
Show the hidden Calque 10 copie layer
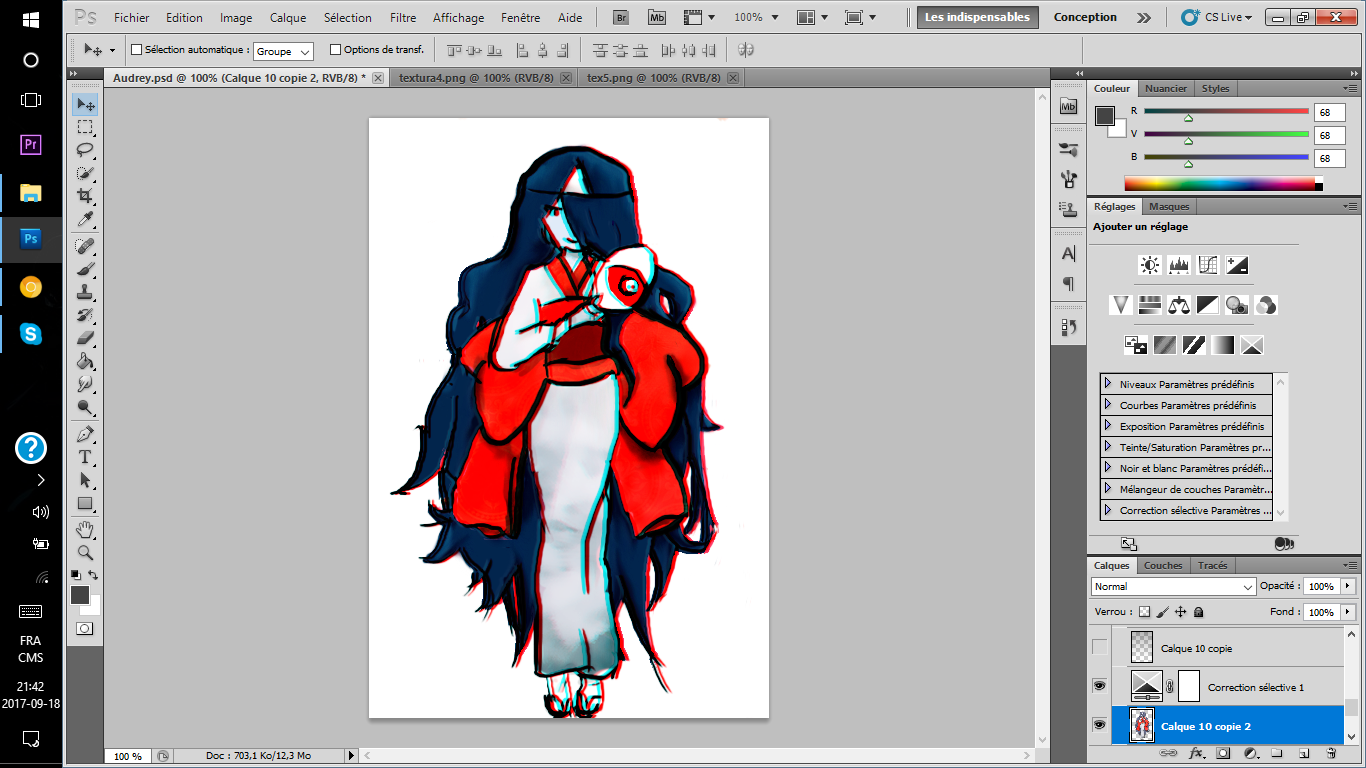click(1100, 648)
